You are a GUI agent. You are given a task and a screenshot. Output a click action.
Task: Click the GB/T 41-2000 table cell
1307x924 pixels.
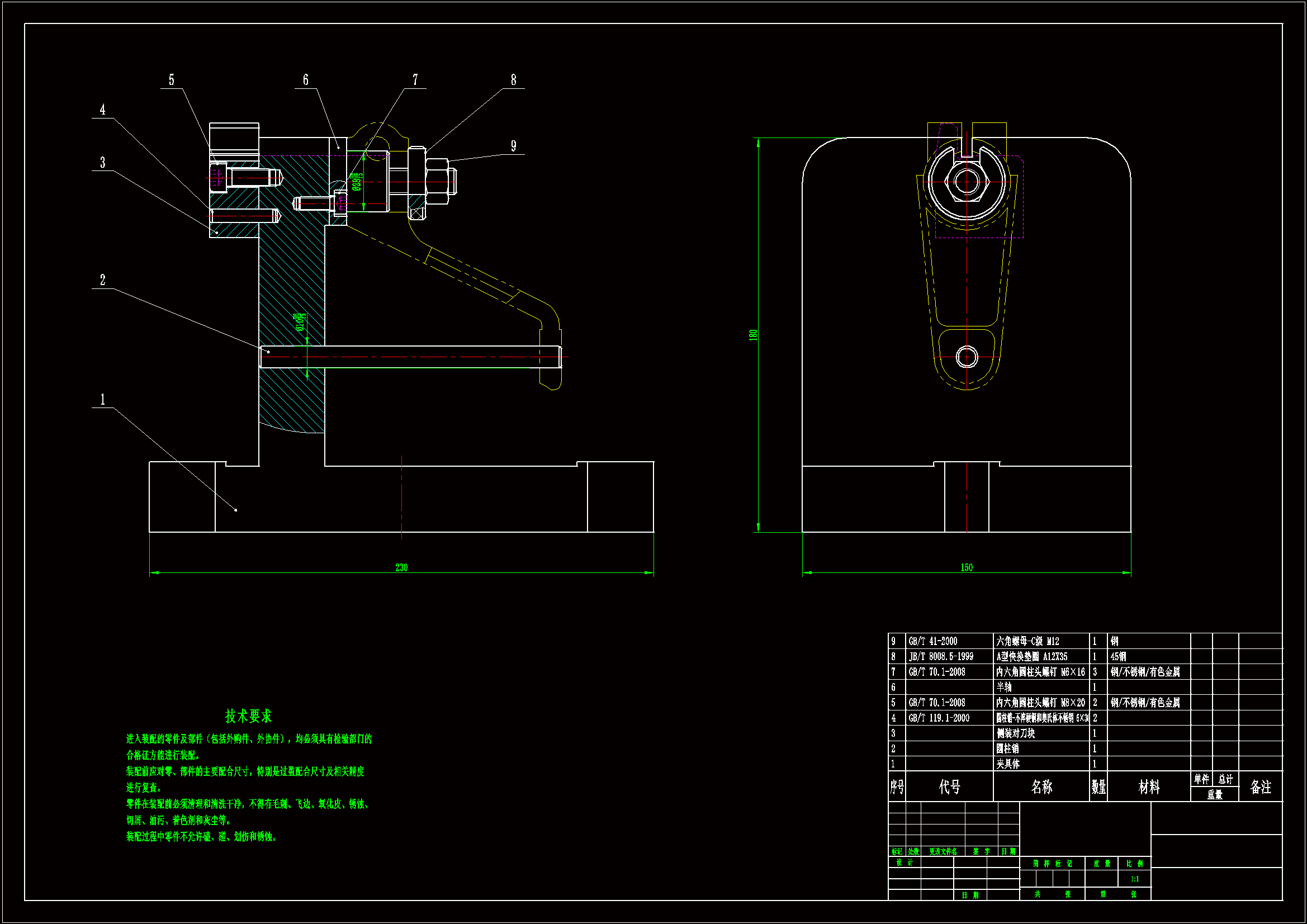[x=932, y=641]
